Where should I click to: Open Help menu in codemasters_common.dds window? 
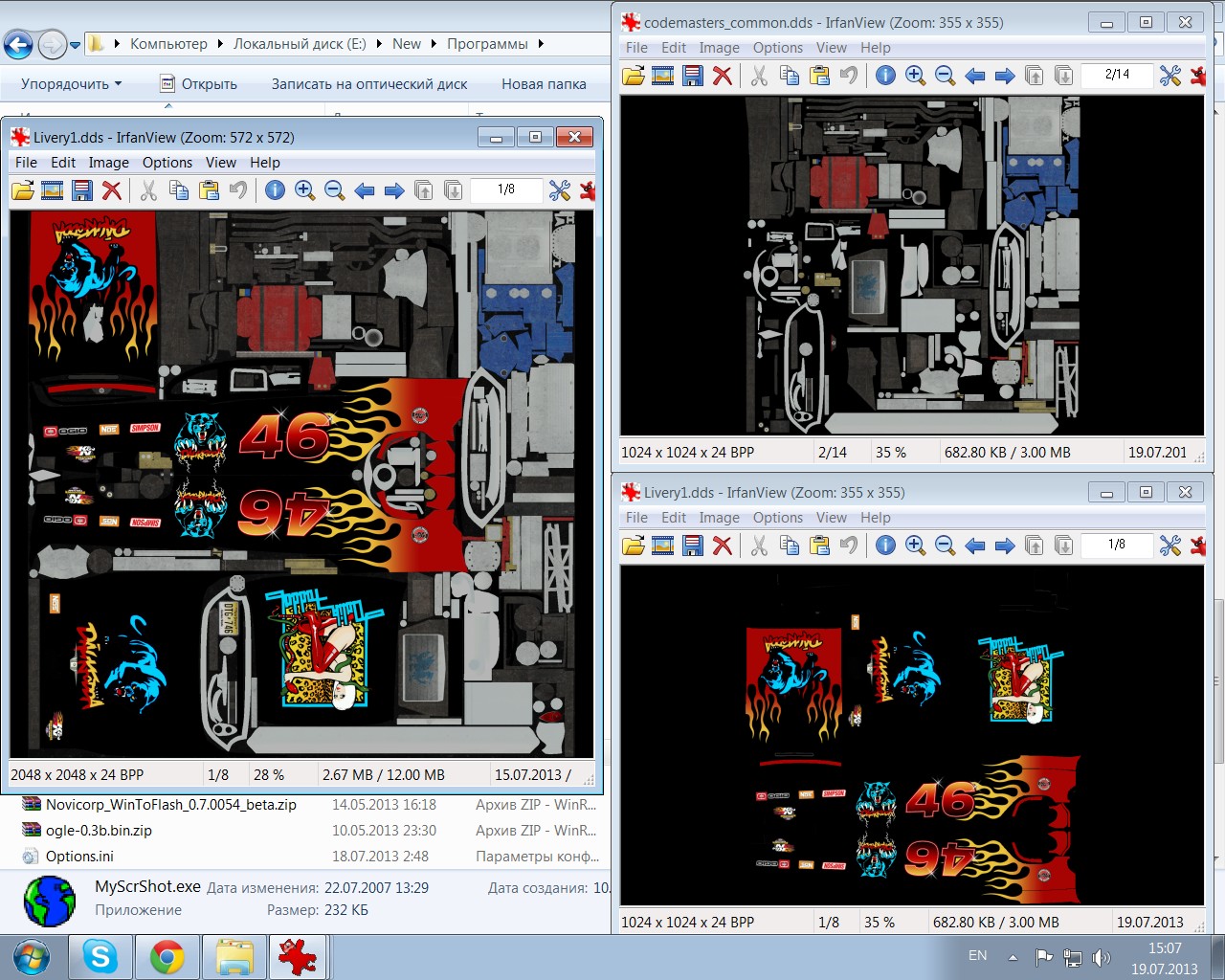pyautogui.click(x=876, y=48)
